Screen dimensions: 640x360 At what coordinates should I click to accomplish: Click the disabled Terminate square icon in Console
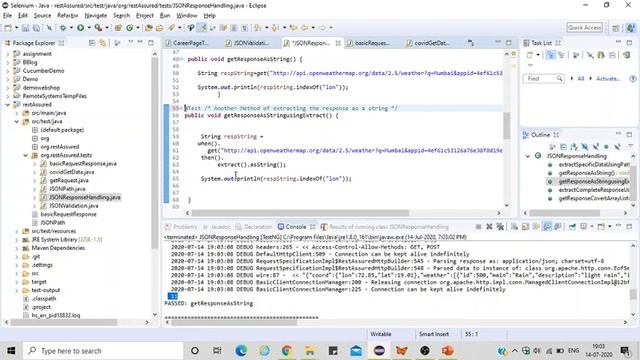pyautogui.click(x=478, y=227)
